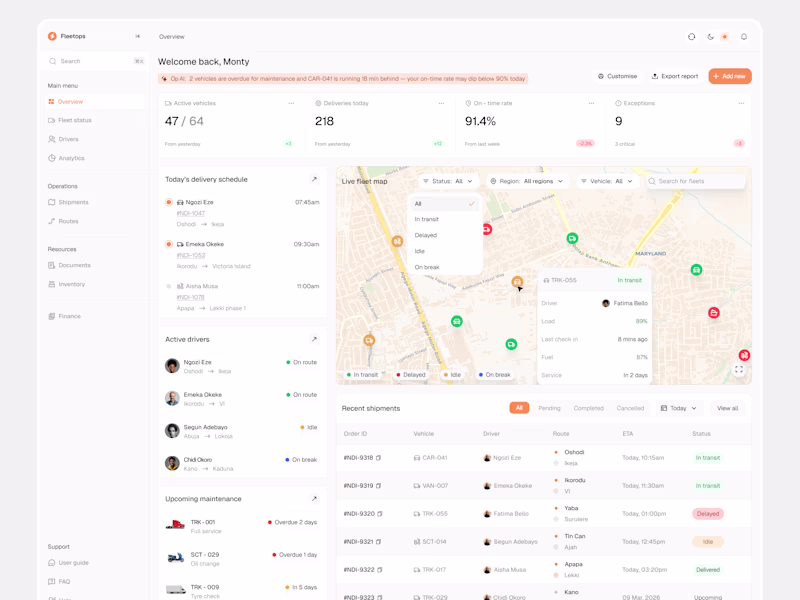Choose Delayed in status dropdown list
800x600 pixels.
pos(444,235)
